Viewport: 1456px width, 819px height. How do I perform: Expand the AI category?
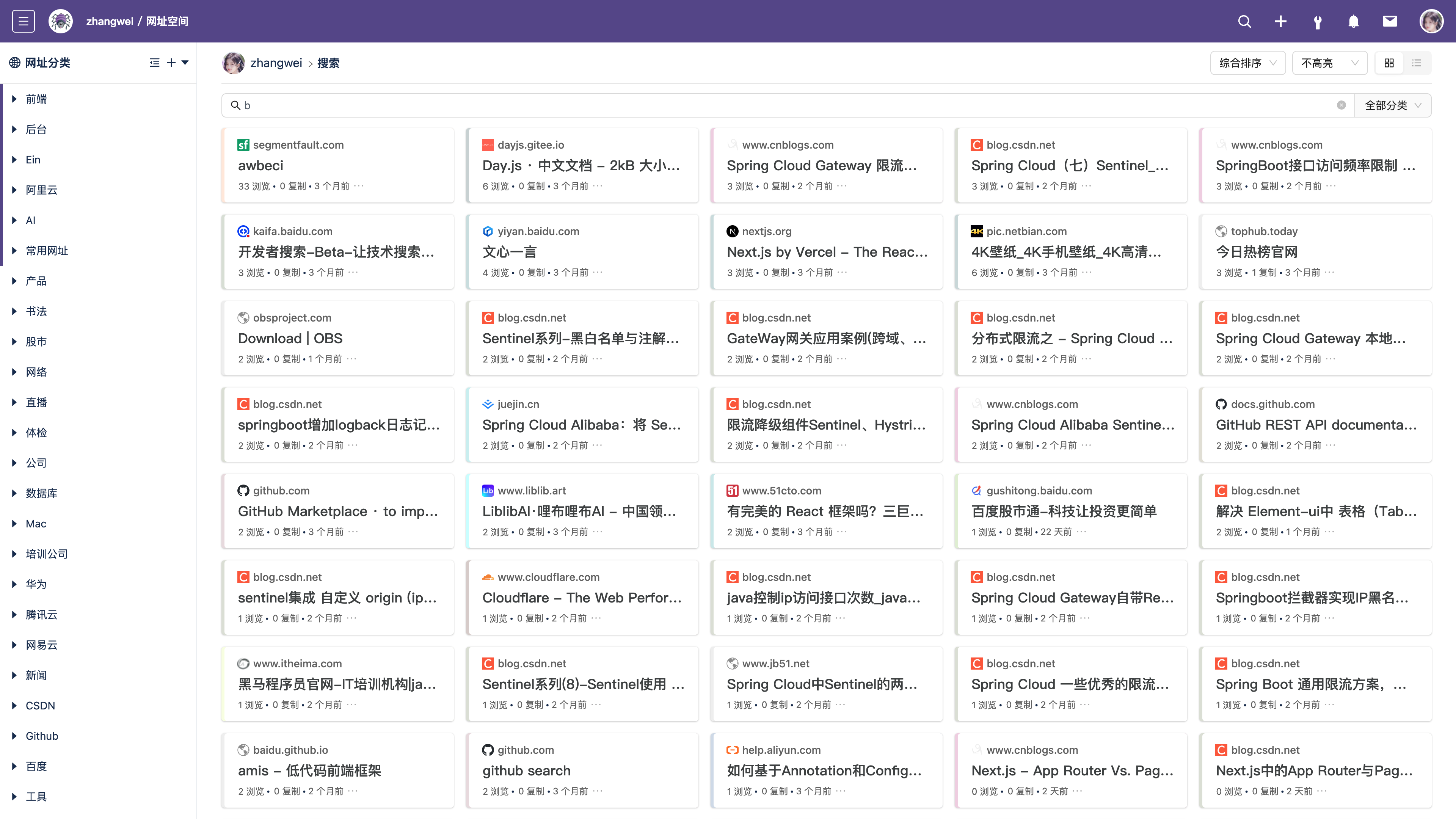click(x=14, y=220)
